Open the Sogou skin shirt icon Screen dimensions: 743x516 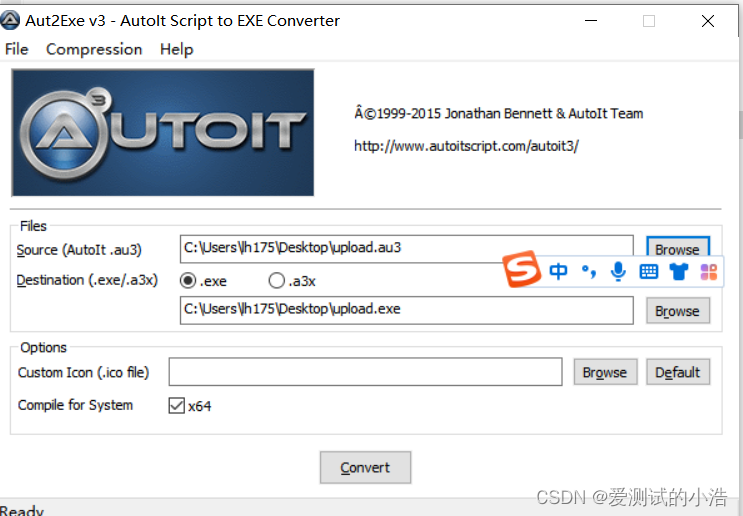(x=679, y=272)
